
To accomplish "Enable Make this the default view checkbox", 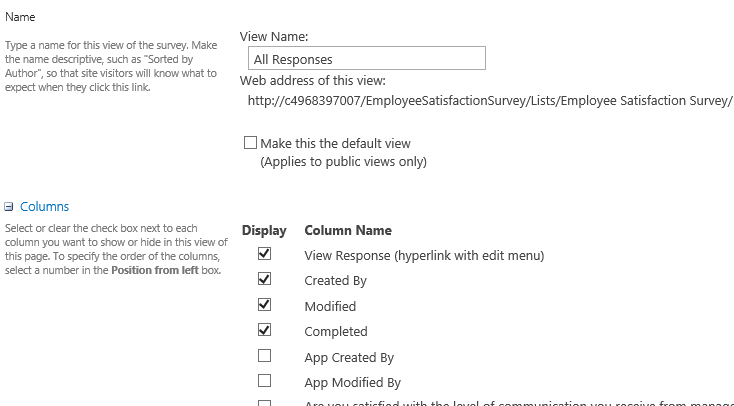I will (250, 143).
